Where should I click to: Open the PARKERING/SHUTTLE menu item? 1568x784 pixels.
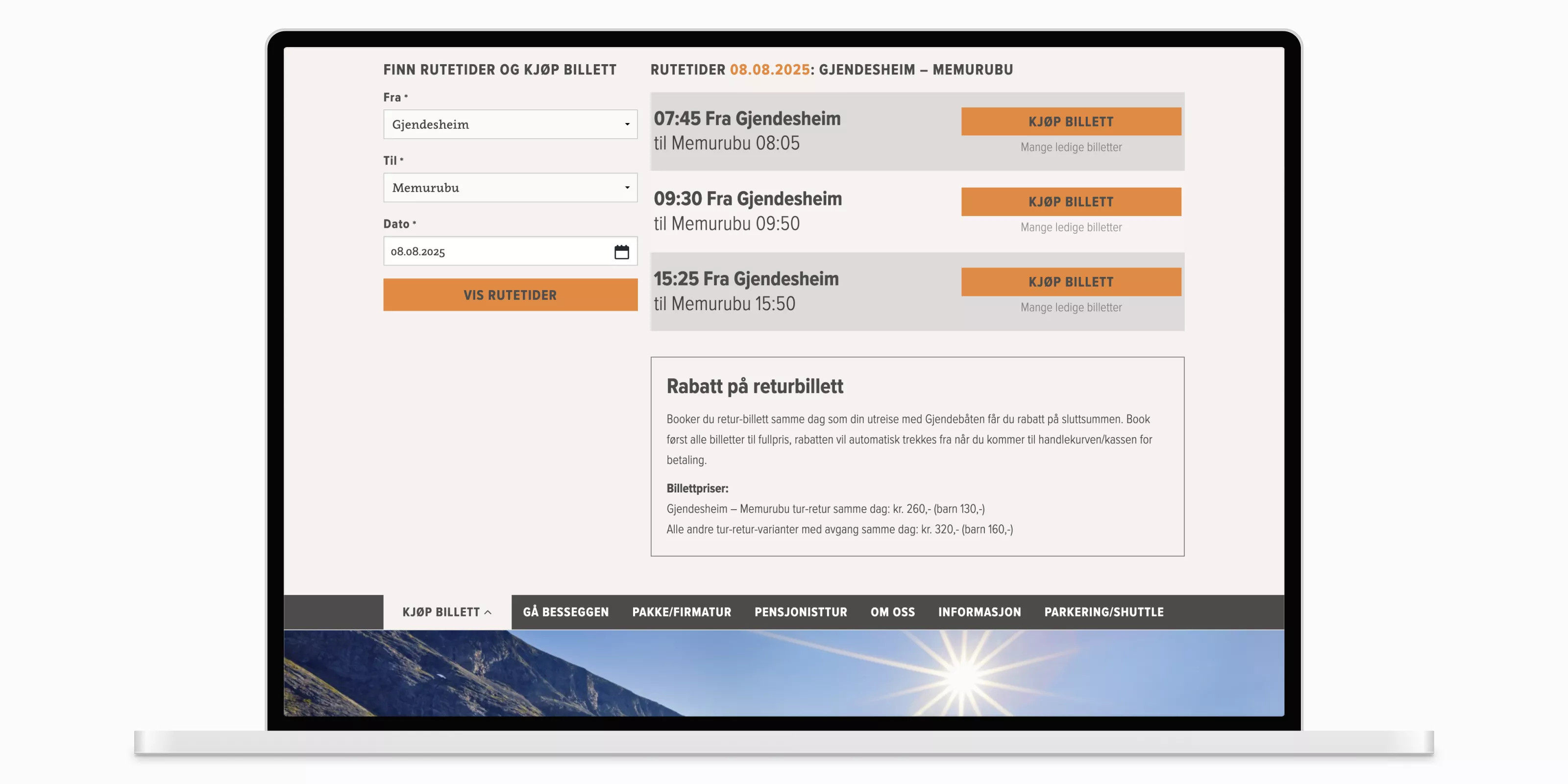1103,612
